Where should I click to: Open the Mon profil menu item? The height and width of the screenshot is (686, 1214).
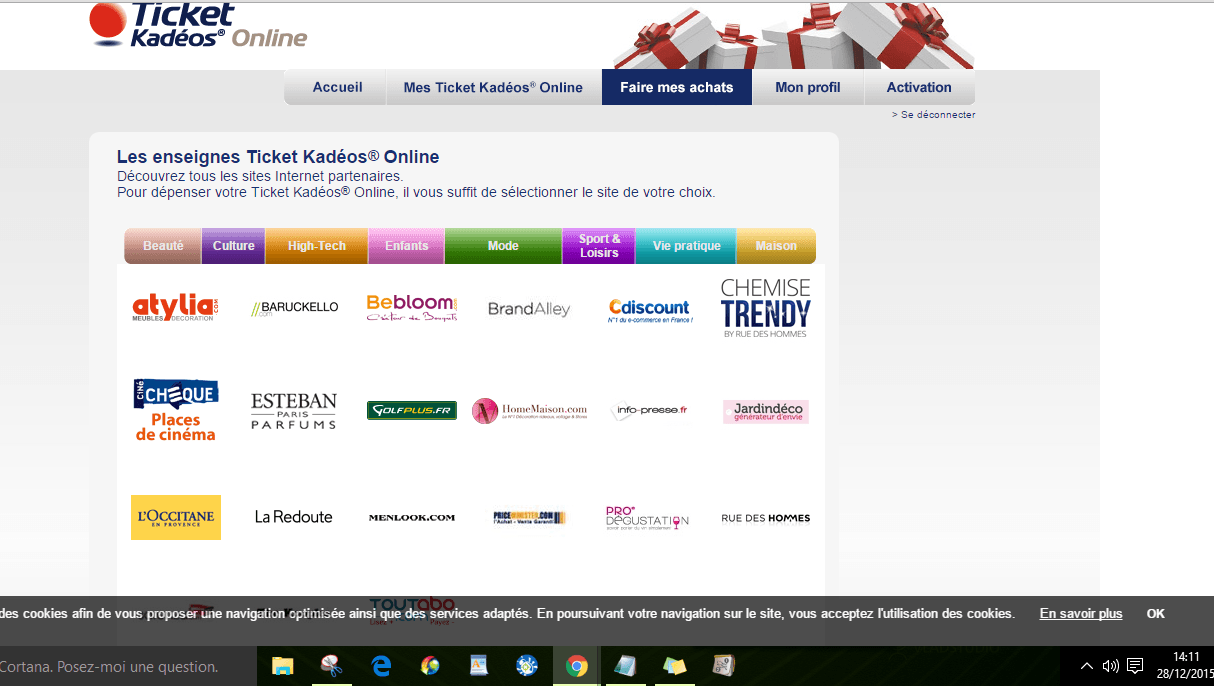(807, 88)
